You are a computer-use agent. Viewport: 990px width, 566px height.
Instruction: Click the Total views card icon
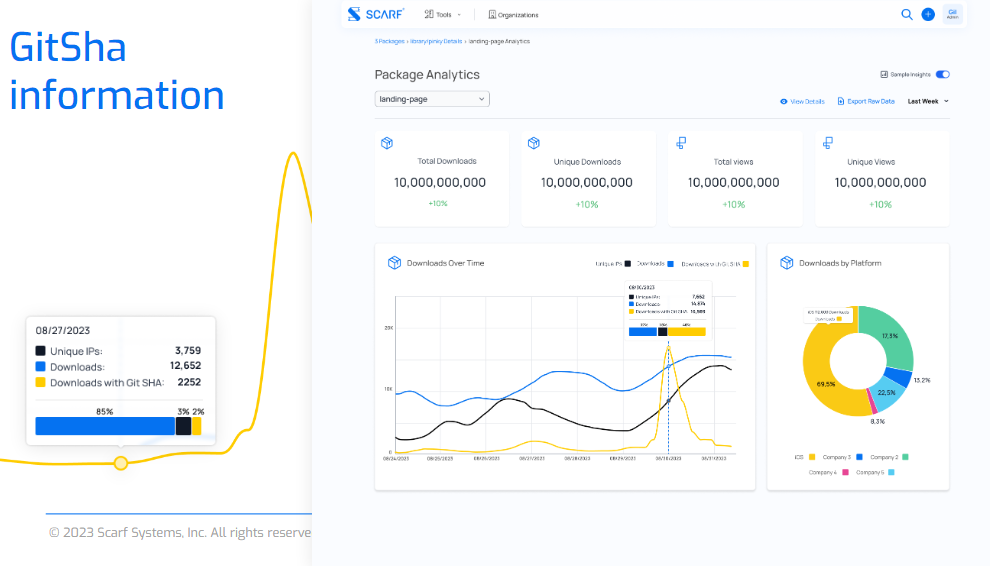pyautogui.click(x=681, y=143)
